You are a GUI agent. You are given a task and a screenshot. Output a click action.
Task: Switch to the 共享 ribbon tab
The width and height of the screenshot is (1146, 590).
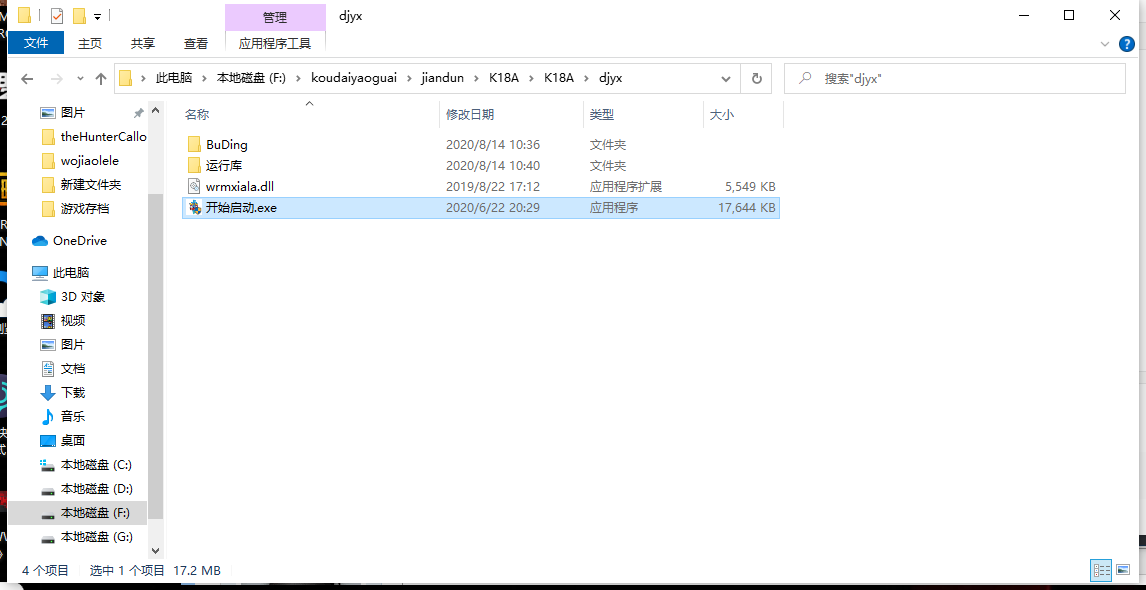143,43
